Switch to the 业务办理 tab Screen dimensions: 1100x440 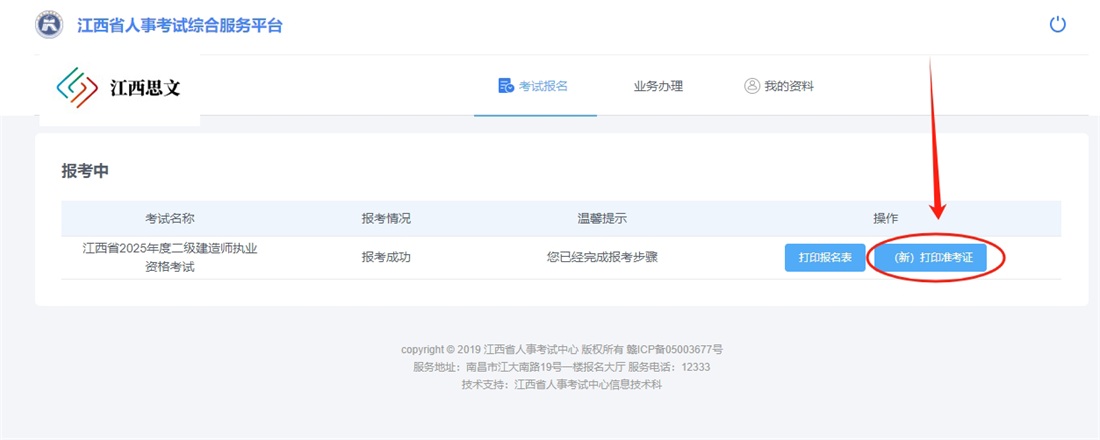[658, 86]
